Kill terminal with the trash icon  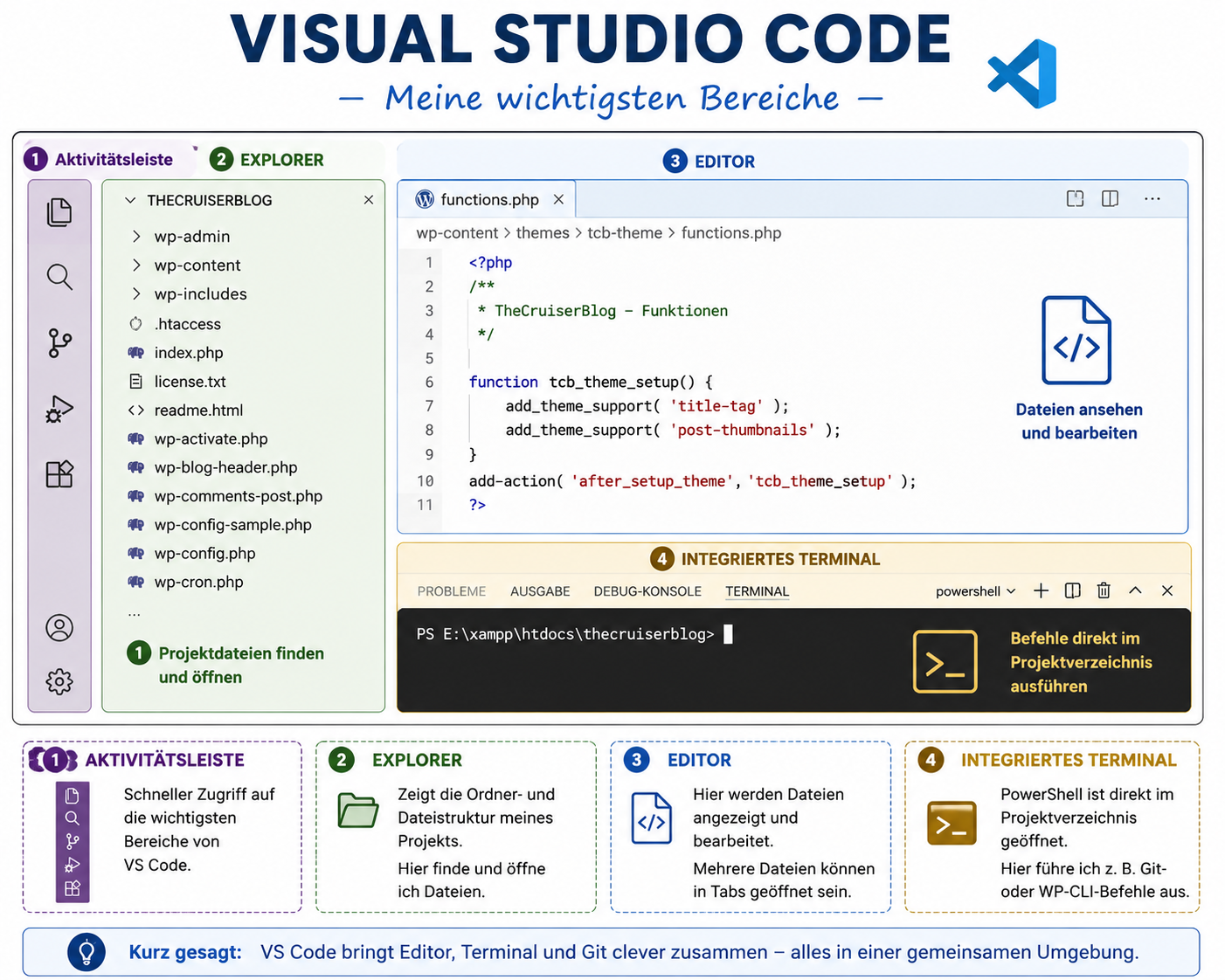pyautogui.click(x=1104, y=590)
